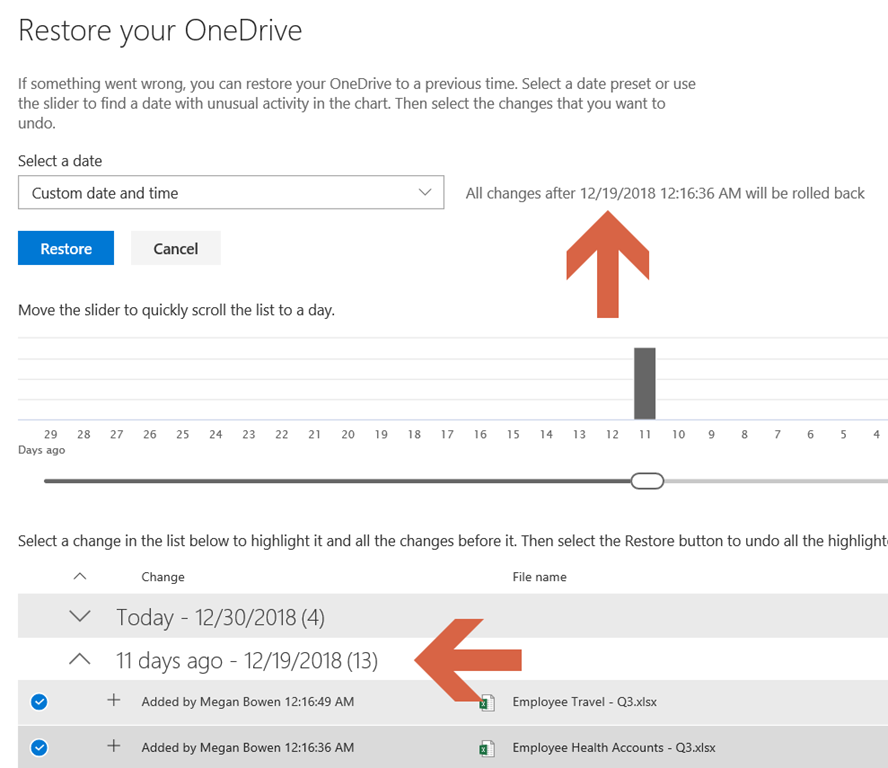Uncheck the Employee Travel - Q3.xlsx change
Viewport: 888px width, 768px height.
(x=39, y=702)
